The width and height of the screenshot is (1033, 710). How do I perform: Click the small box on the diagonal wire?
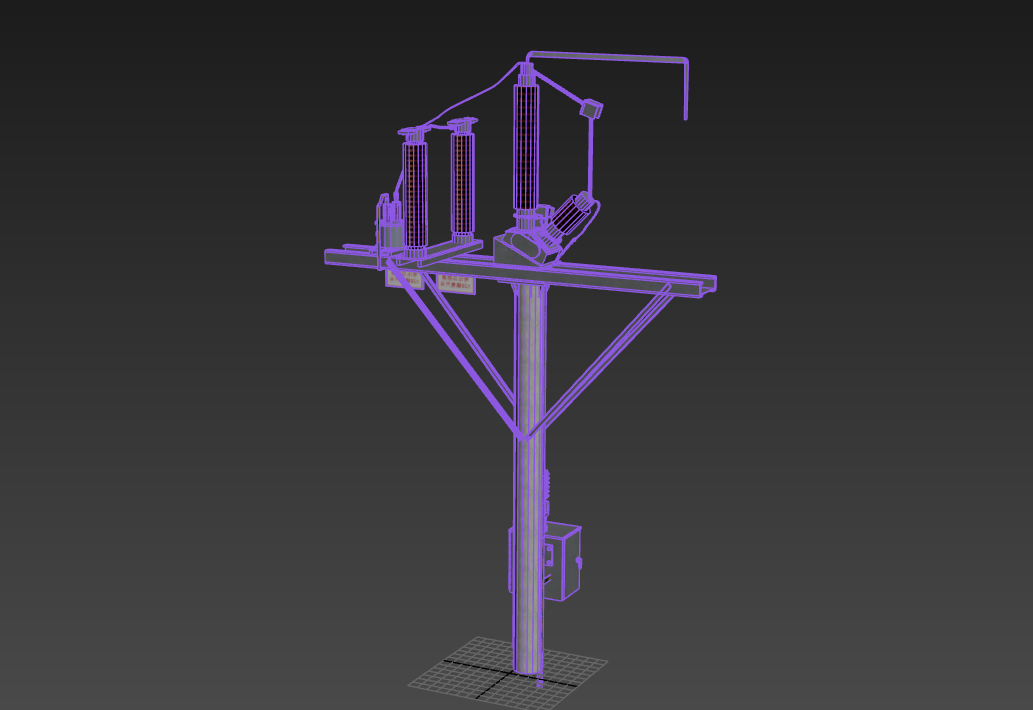[x=591, y=108]
